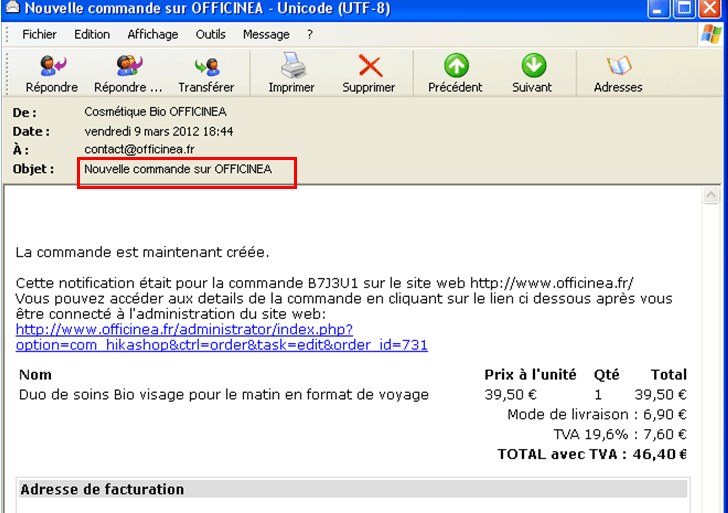Open the Fichier menu

39,34
